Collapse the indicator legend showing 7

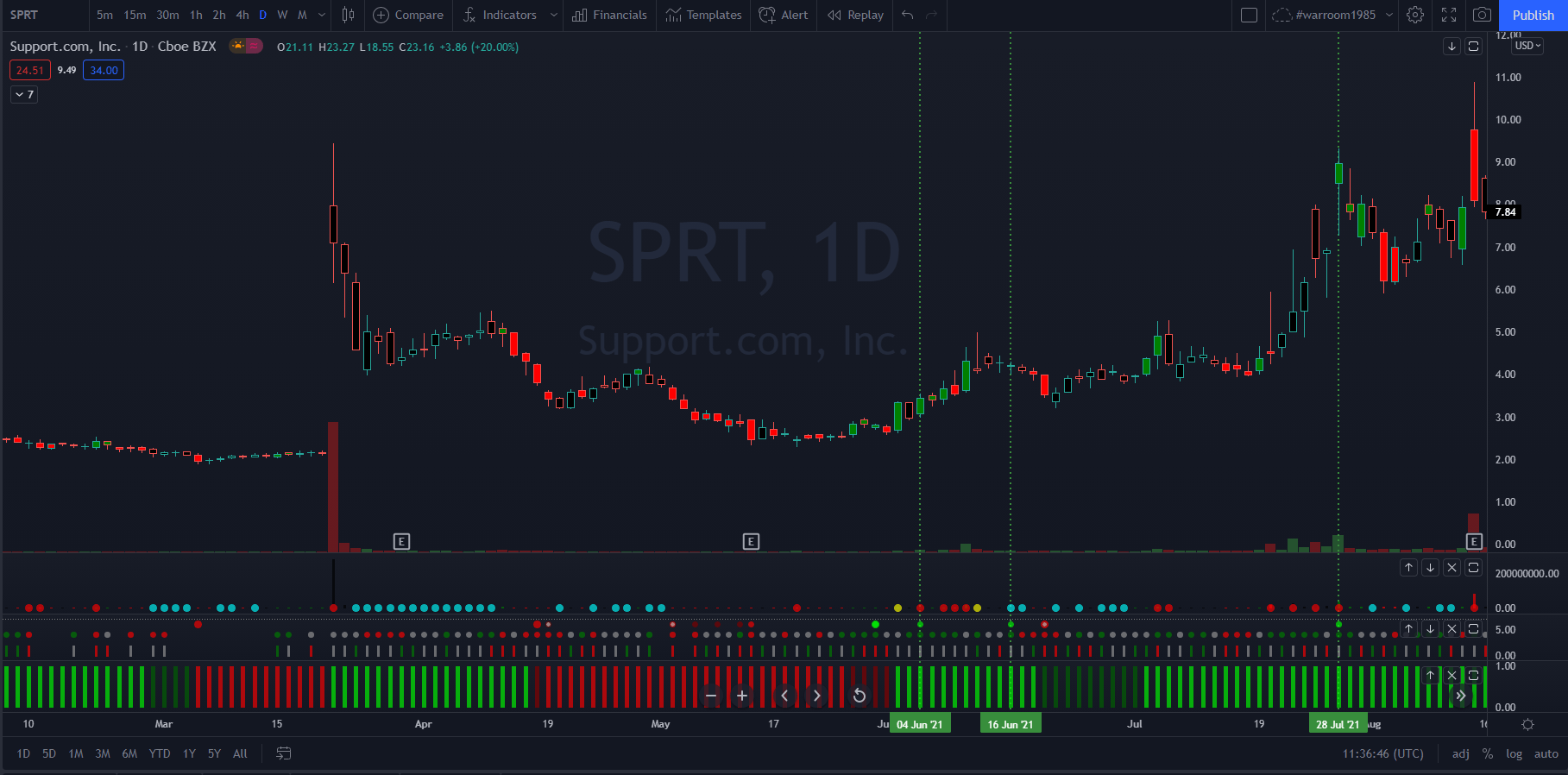(24, 94)
